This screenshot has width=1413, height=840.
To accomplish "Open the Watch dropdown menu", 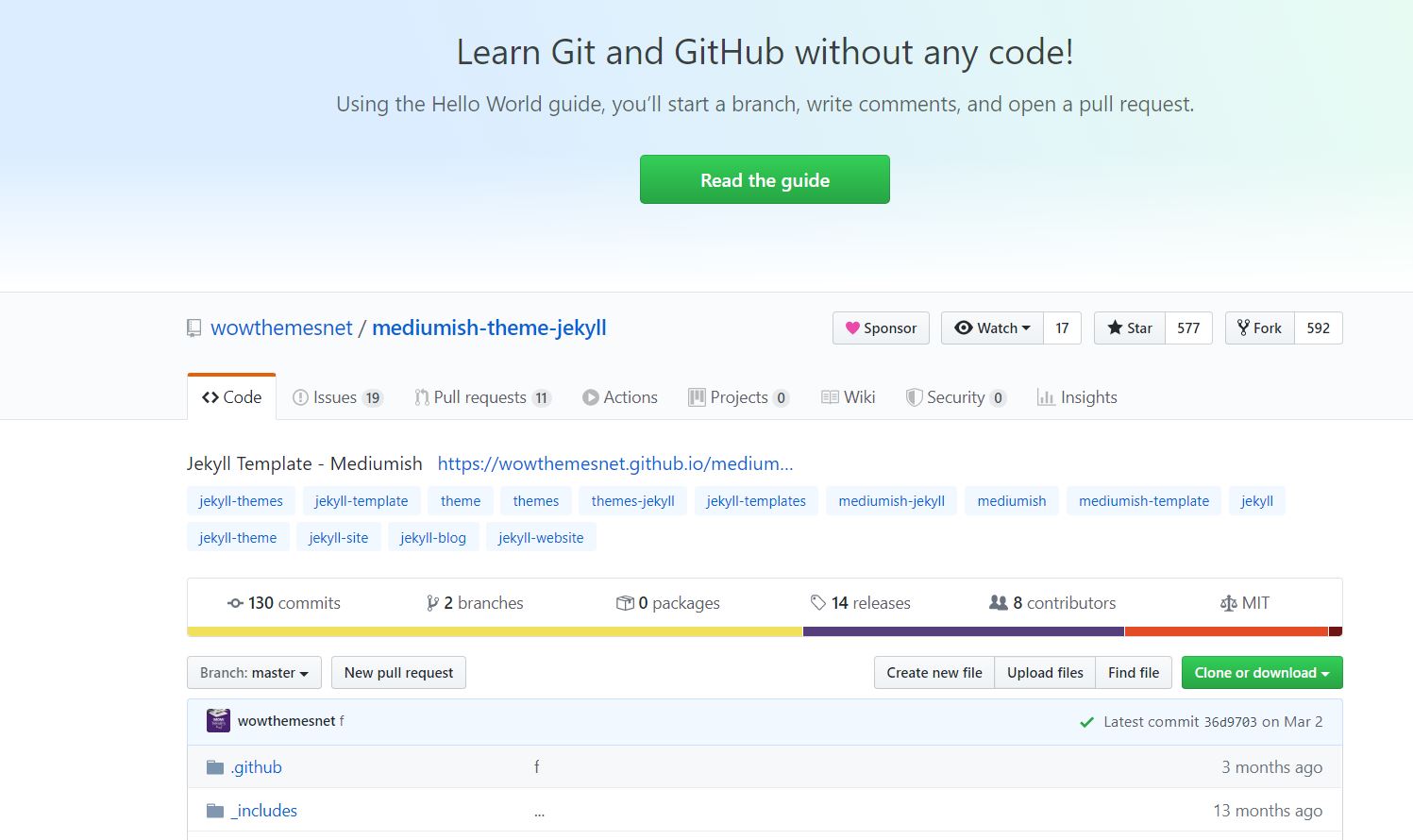I will pos(992,328).
